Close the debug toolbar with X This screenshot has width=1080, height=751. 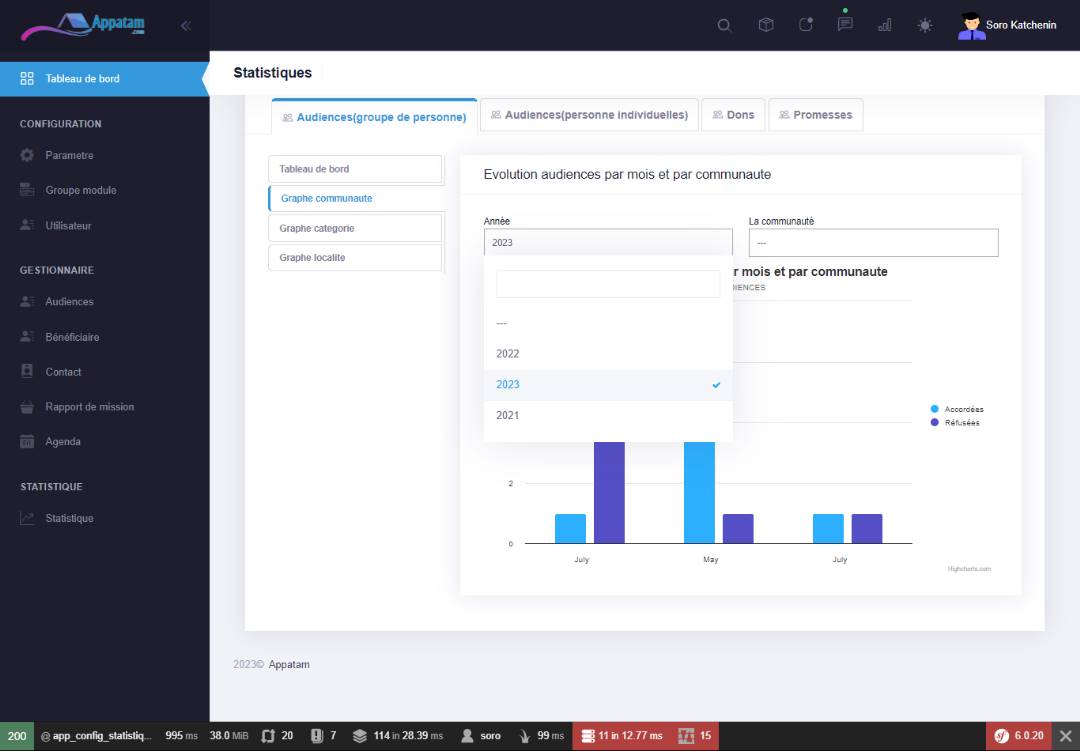click(1065, 736)
